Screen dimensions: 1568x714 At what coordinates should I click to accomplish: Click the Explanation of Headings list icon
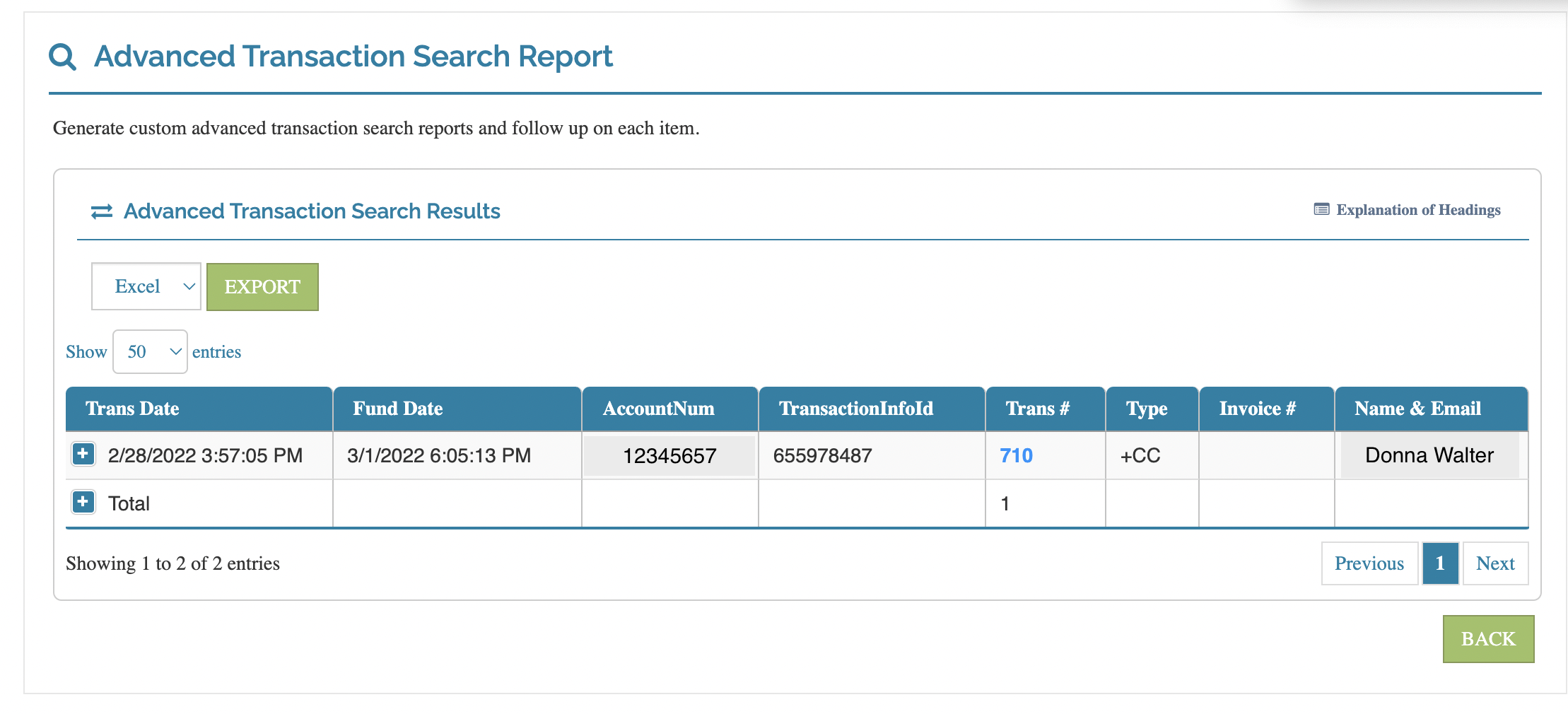tap(1321, 209)
